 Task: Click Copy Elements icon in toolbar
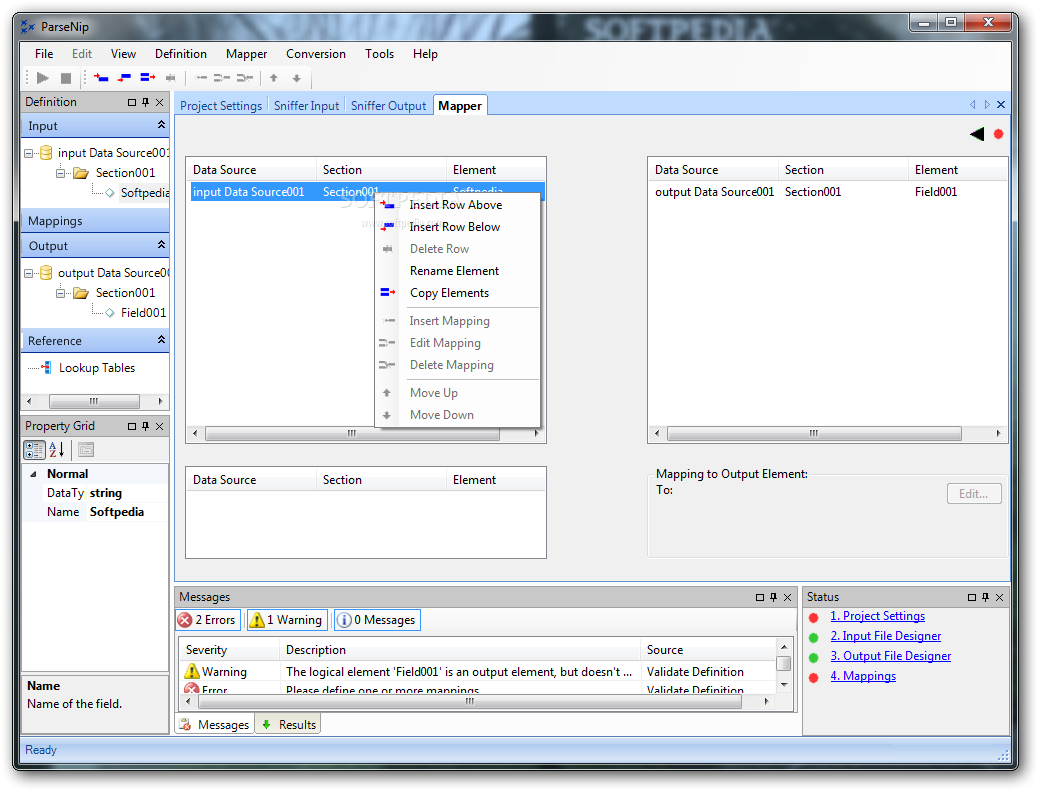[148, 78]
